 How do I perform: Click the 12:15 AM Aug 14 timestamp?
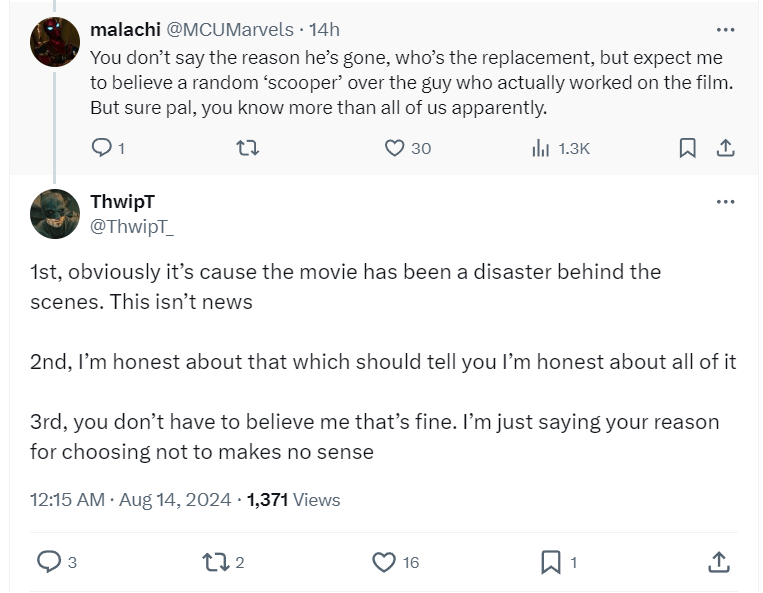(x=130, y=500)
